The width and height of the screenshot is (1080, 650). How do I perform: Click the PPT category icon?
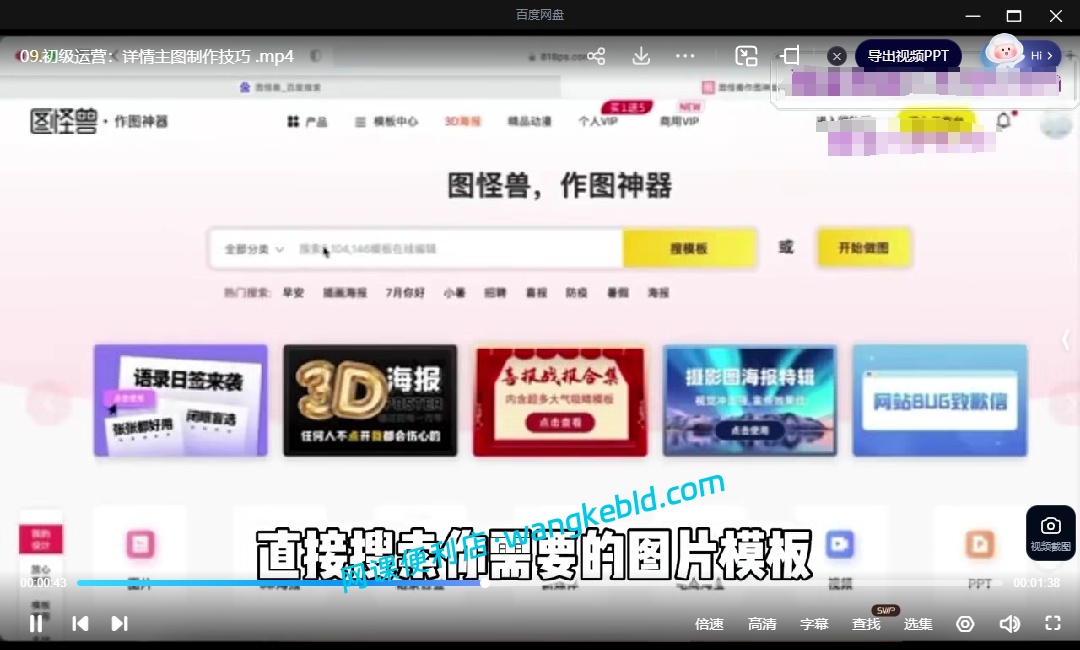tap(979, 544)
